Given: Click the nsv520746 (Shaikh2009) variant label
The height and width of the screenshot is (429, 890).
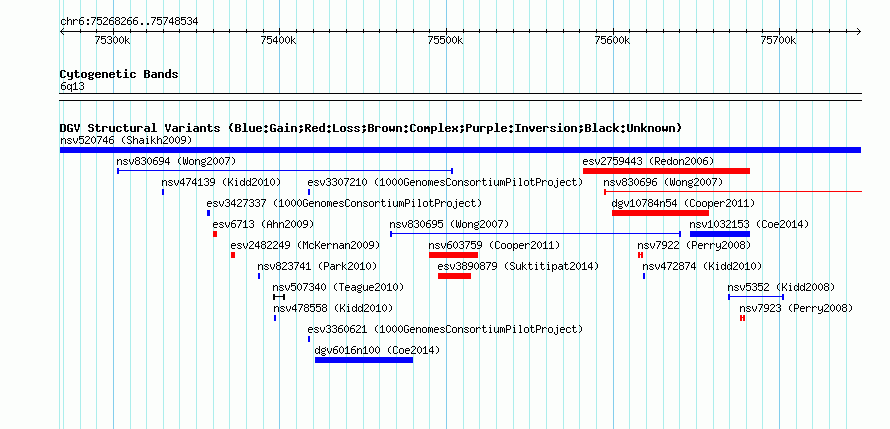Looking at the screenshot, I should coord(126,140).
